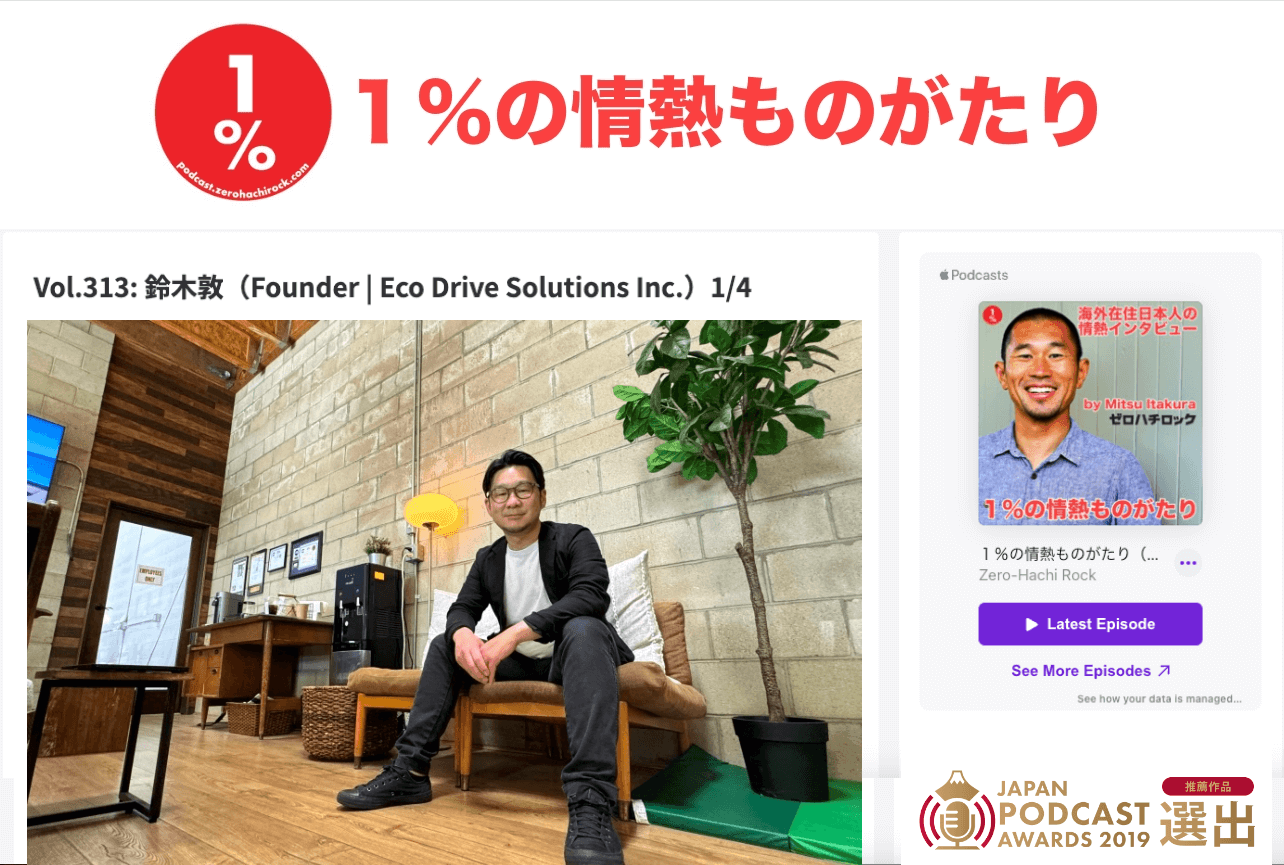Play the Latest Episode

1090,624
